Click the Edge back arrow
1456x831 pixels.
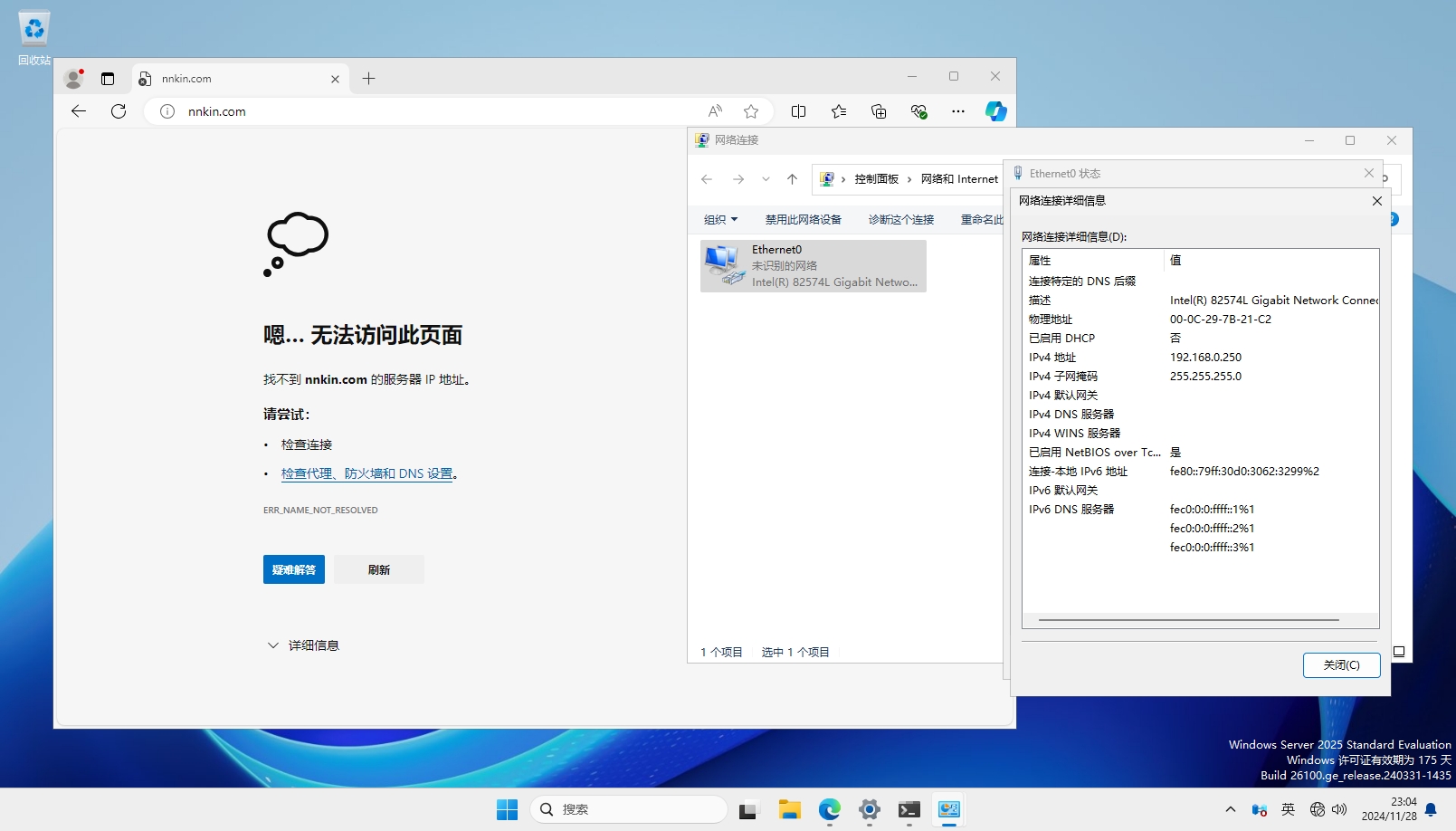[79, 111]
